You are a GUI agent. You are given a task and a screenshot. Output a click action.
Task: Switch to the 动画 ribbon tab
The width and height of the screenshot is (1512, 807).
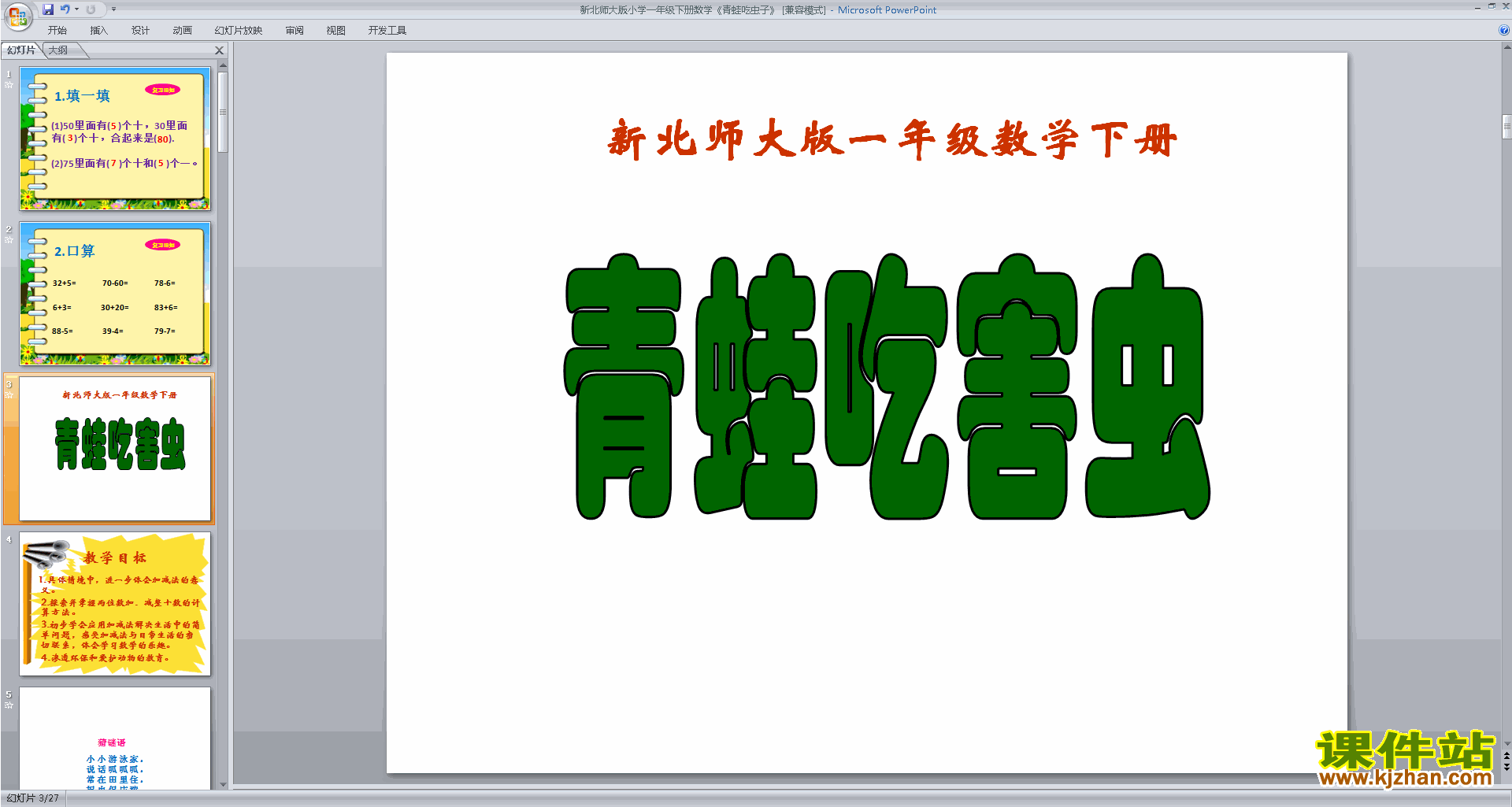[x=182, y=31]
